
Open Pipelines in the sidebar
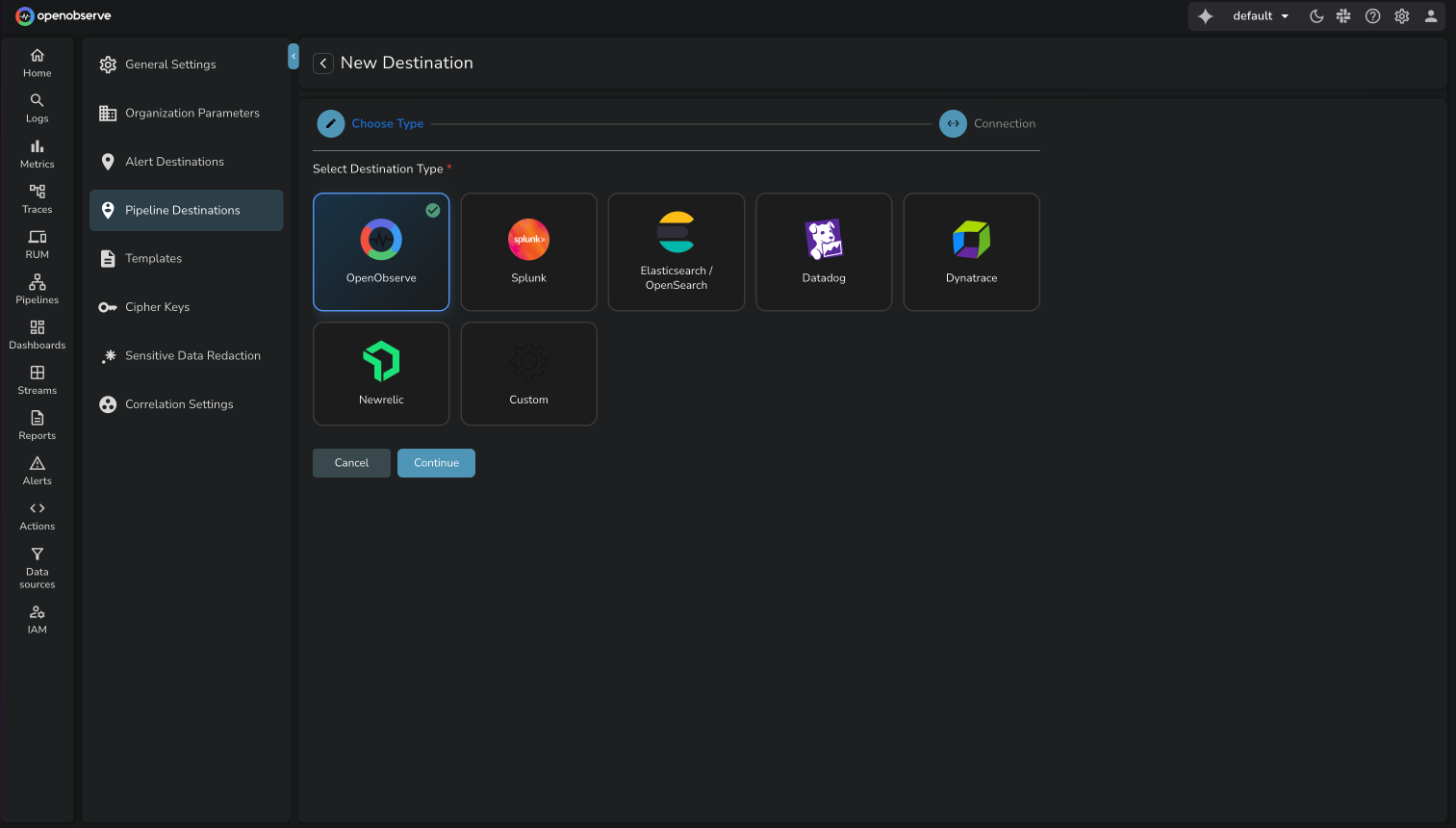(x=38, y=289)
